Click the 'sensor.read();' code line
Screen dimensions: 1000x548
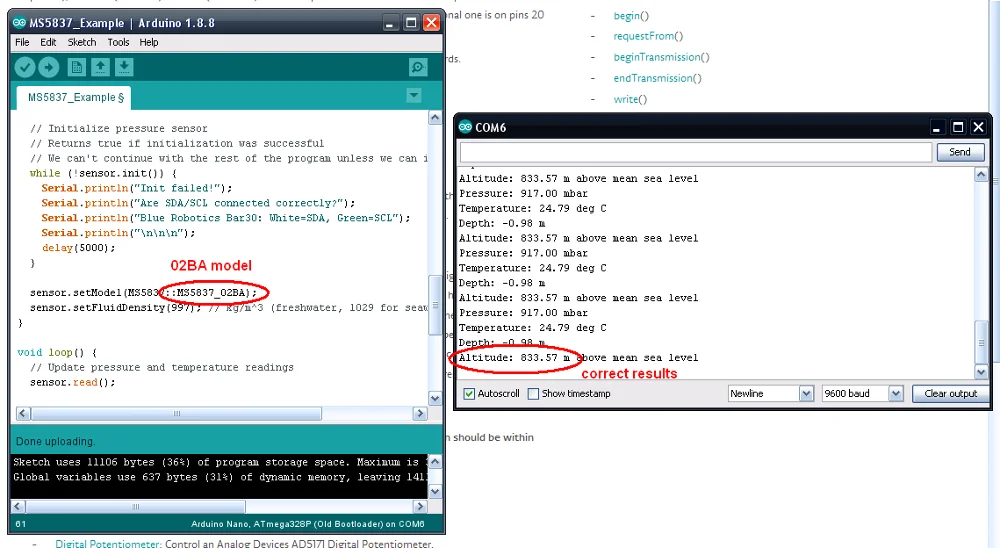[73, 382]
